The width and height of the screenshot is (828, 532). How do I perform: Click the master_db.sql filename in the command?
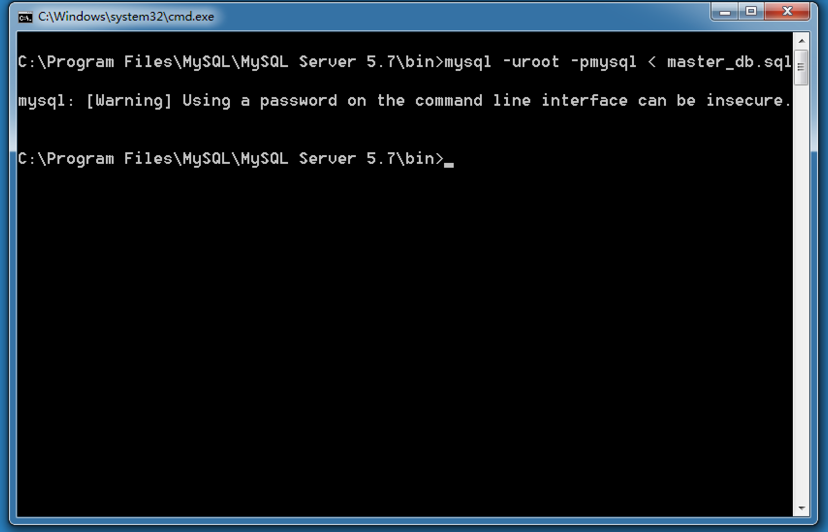point(729,62)
